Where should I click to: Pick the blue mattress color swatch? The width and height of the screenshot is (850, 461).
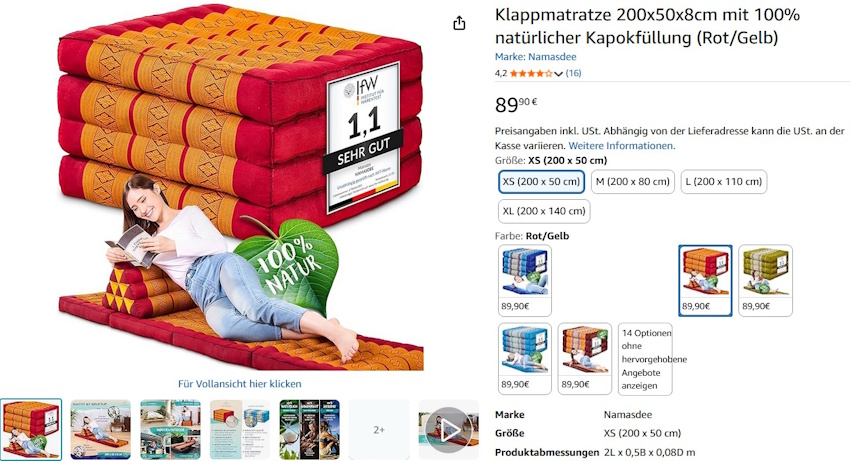point(525,280)
